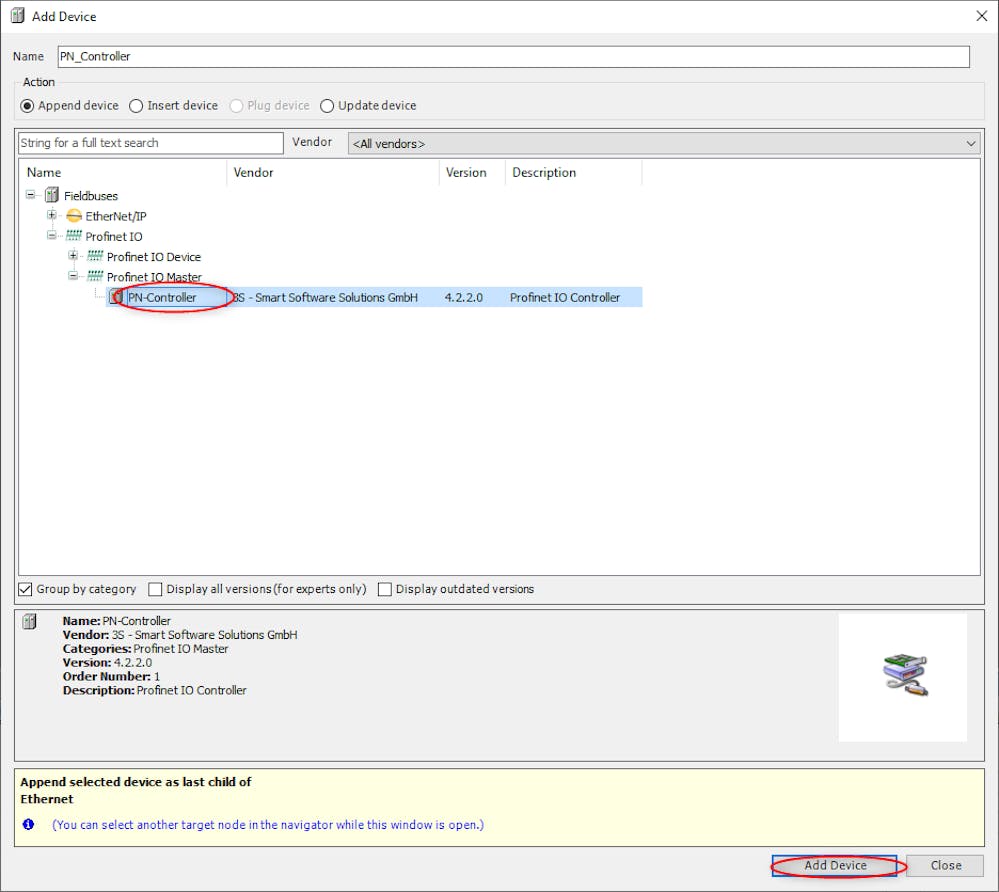Image resolution: width=999 pixels, height=892 pixels.
Task: Collapse the Profinet IO Master node
Action: (73, 277)
